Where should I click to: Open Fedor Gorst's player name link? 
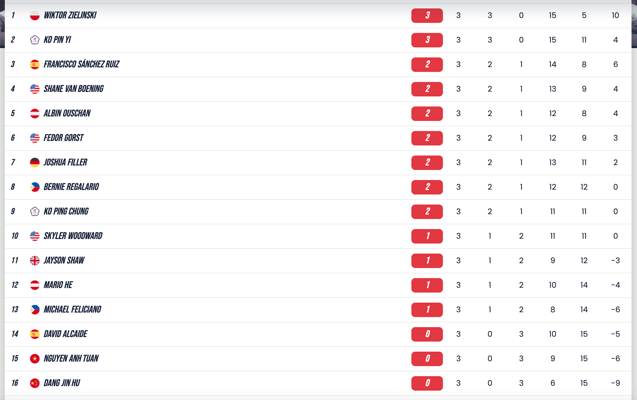(x=63, y=138)
